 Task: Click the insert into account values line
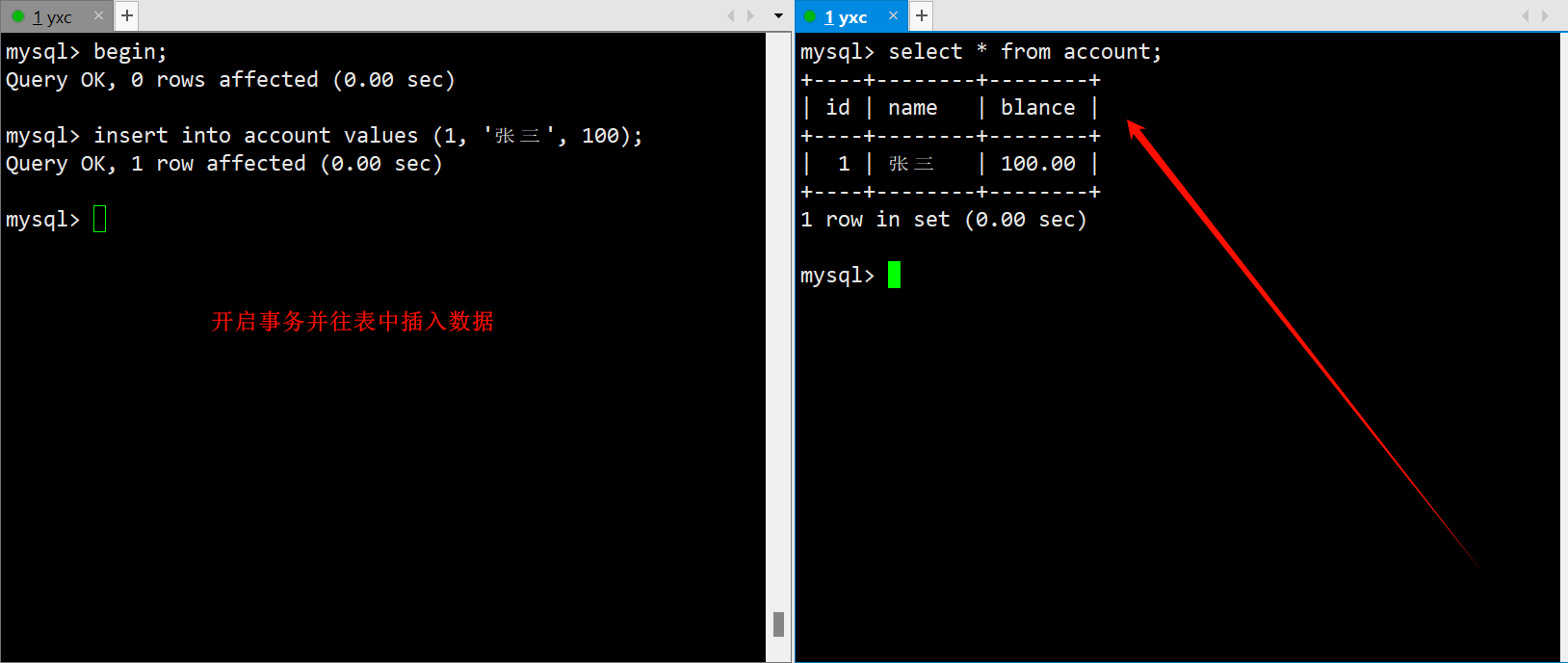point(324,136)
